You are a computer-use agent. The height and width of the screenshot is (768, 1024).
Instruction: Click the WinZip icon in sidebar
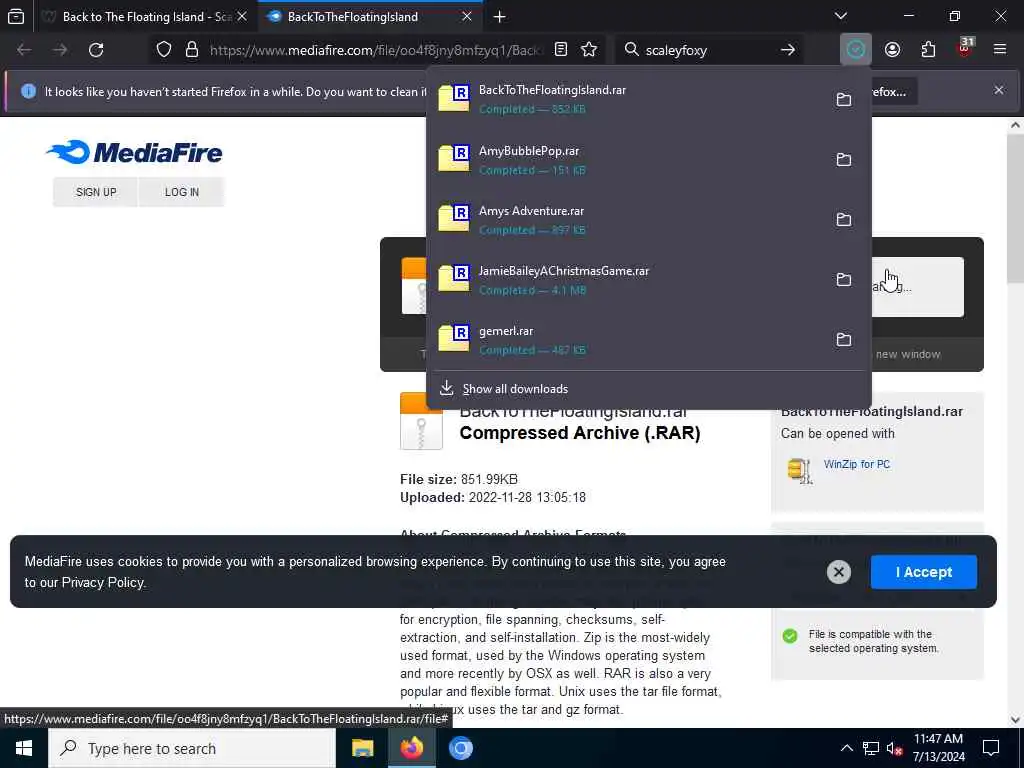pos(799,470)
